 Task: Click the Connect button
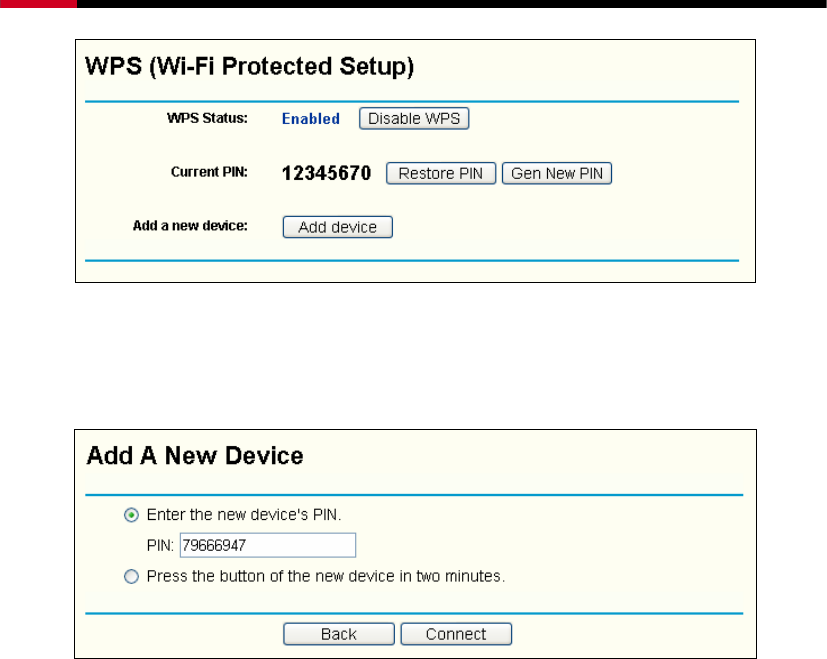(456, 634)
